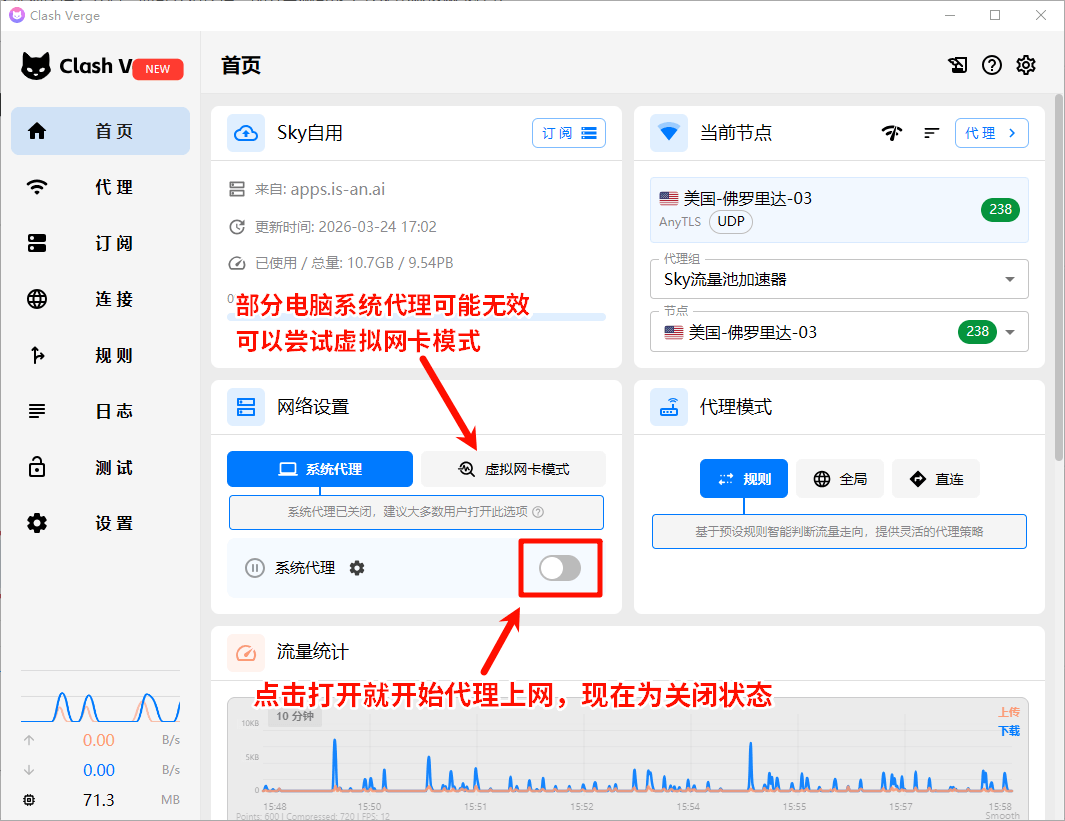Click the sort icon in 当前节点 panel
The height and width of the screenshot is (821, 1065).
(932, 132)
